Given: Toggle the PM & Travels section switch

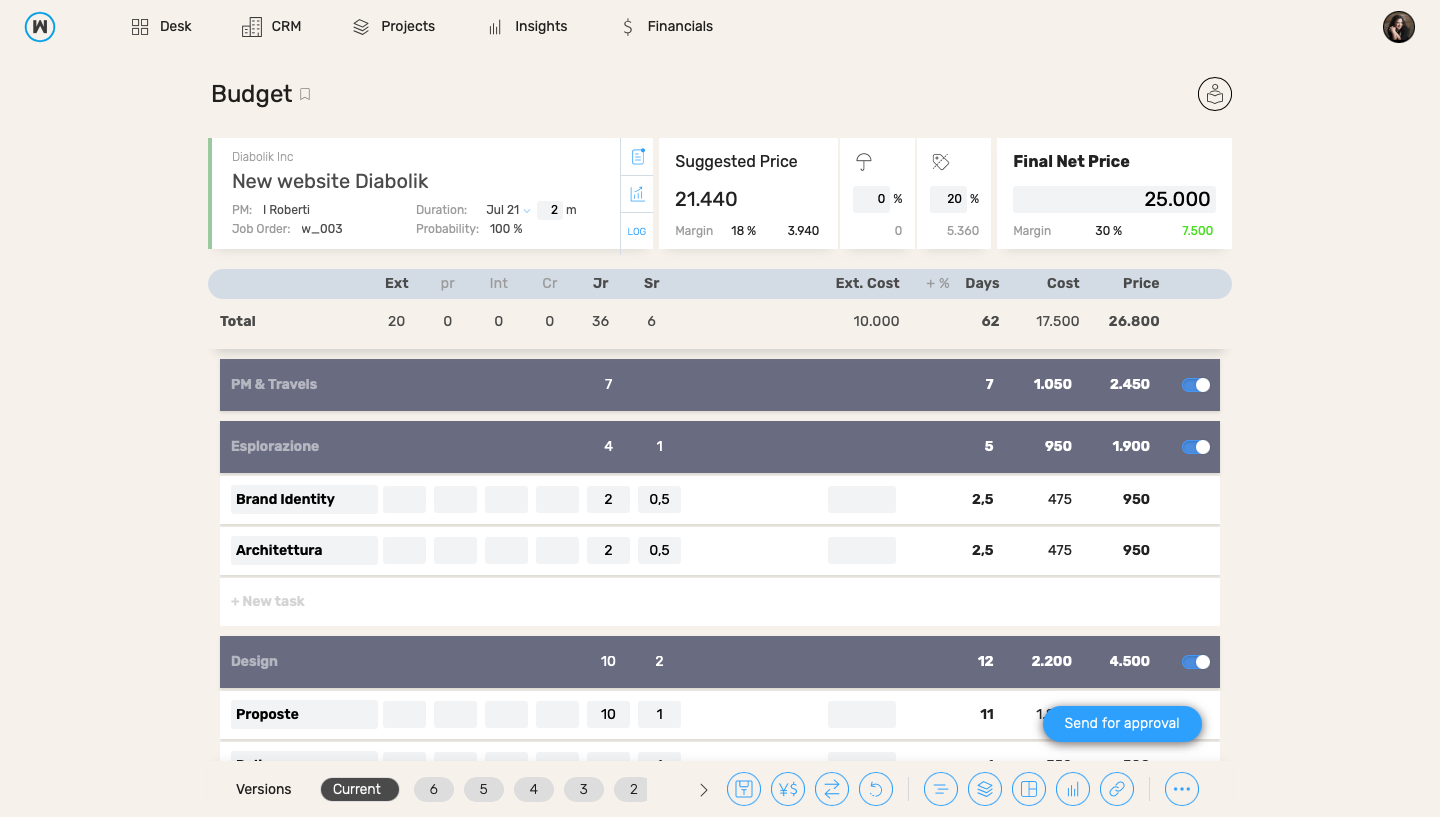Looking at the screenshot, I should pyautogui.click(x=1195, y=384).
